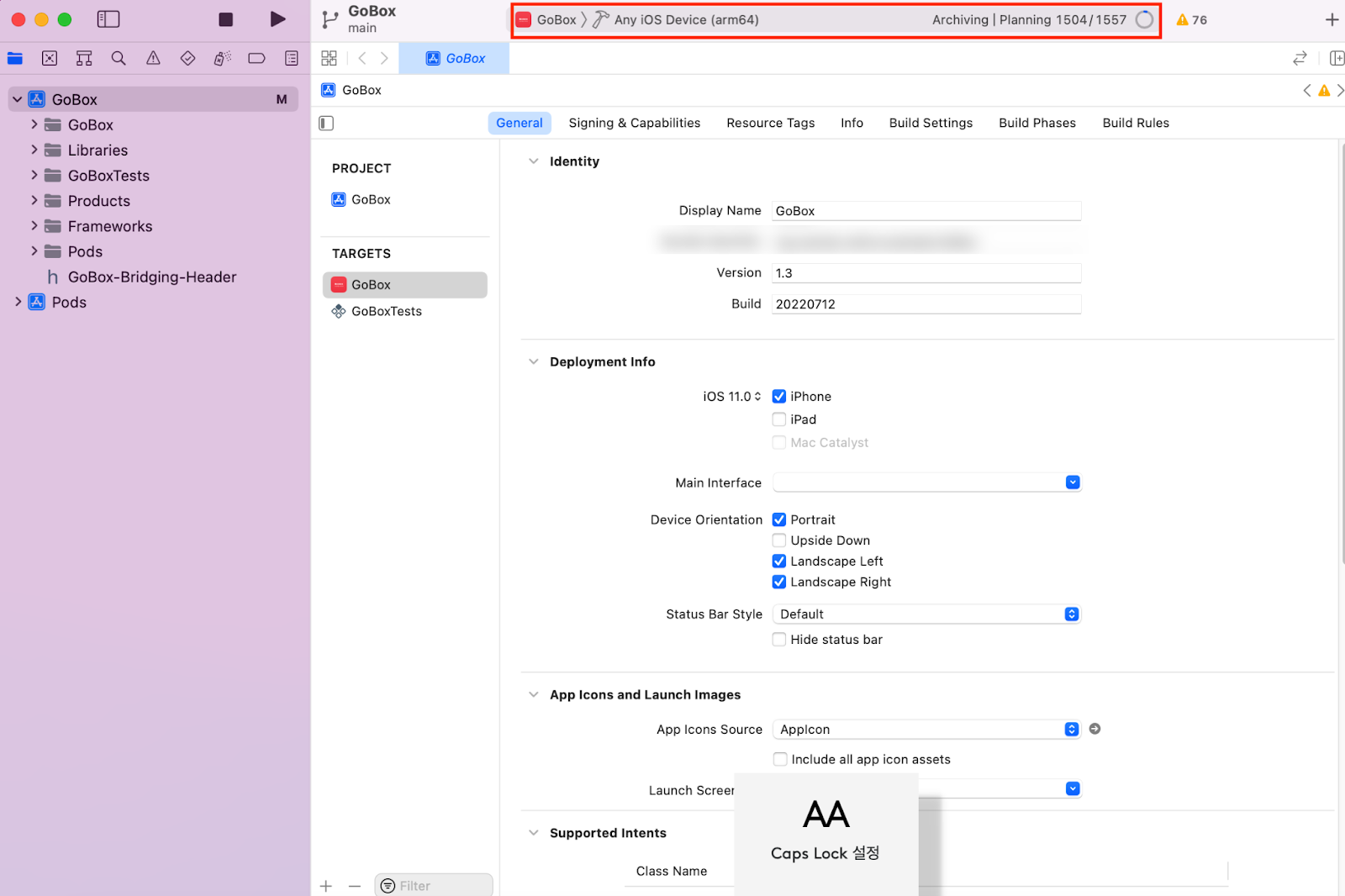The width and height of the screenshot is (1345, 896).
Task: Check Include all app icon assets
Action: (780, 759)
